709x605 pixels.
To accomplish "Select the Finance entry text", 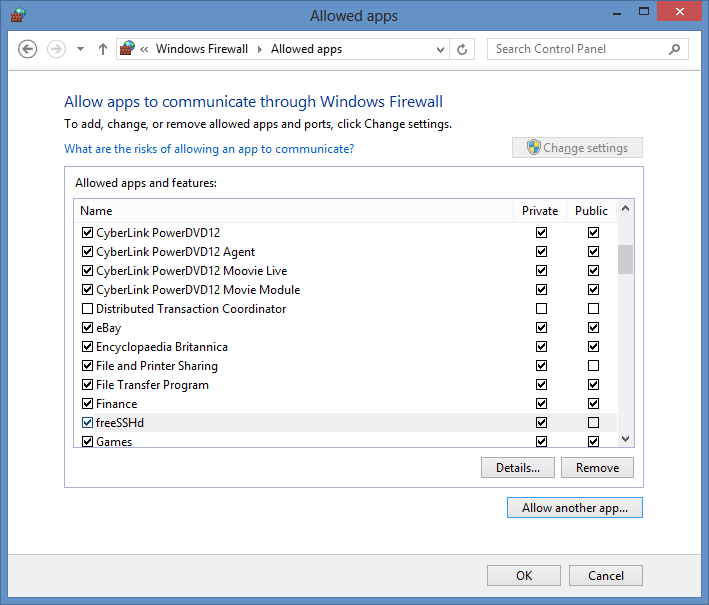I will click(117, 404).
